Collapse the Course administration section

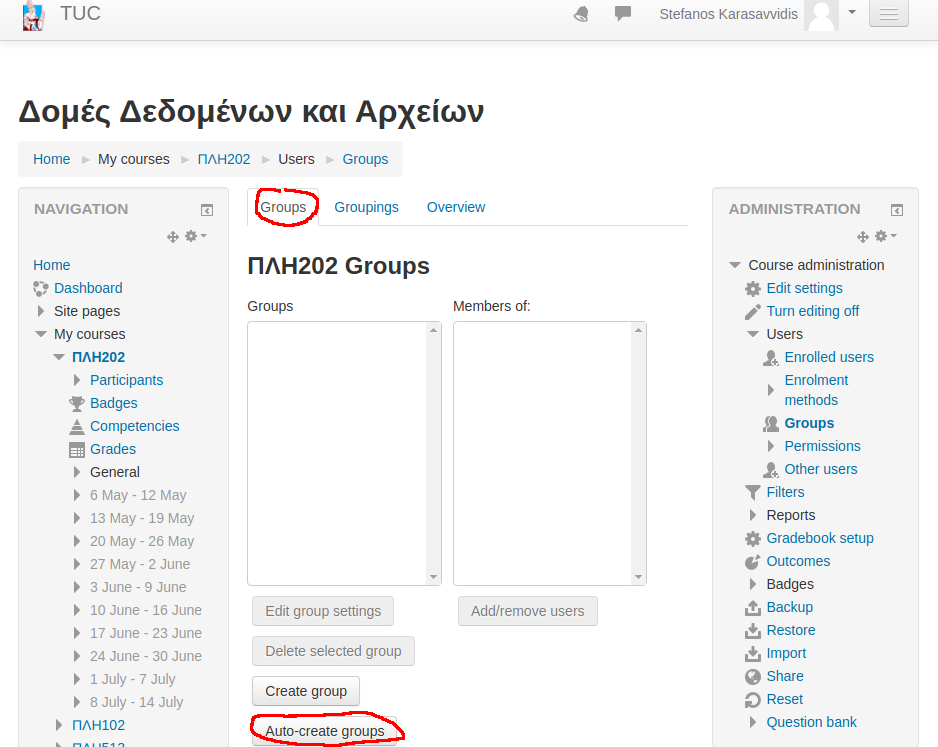pos(735,265)
